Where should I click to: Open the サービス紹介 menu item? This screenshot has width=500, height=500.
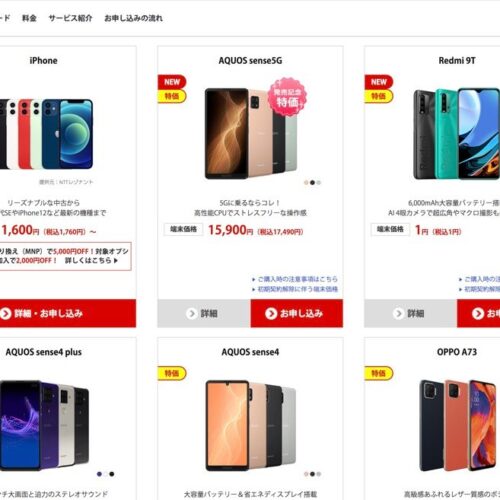click(70, 18)
